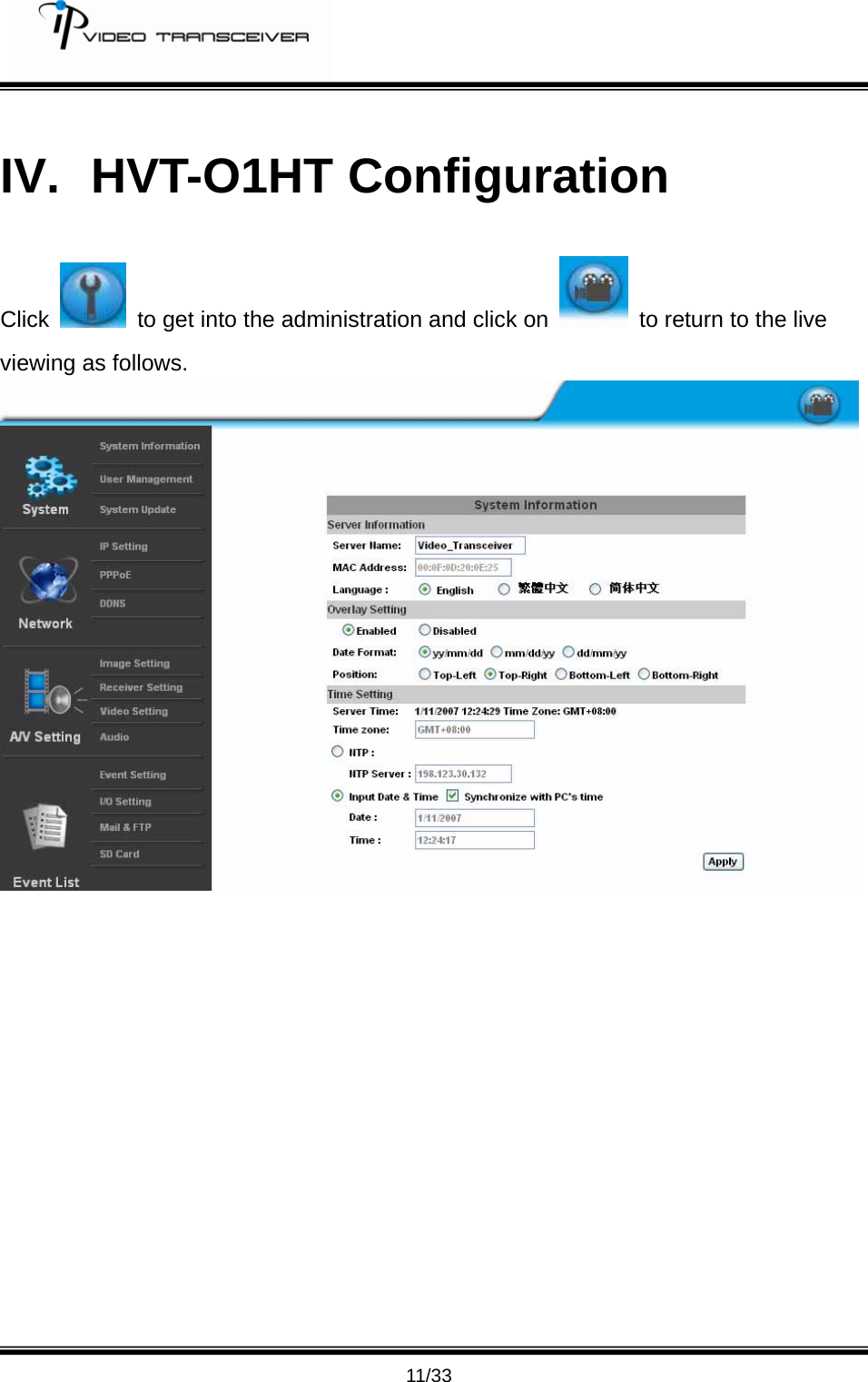Open the Receiver Setting menu item

(x=141, y=687)
